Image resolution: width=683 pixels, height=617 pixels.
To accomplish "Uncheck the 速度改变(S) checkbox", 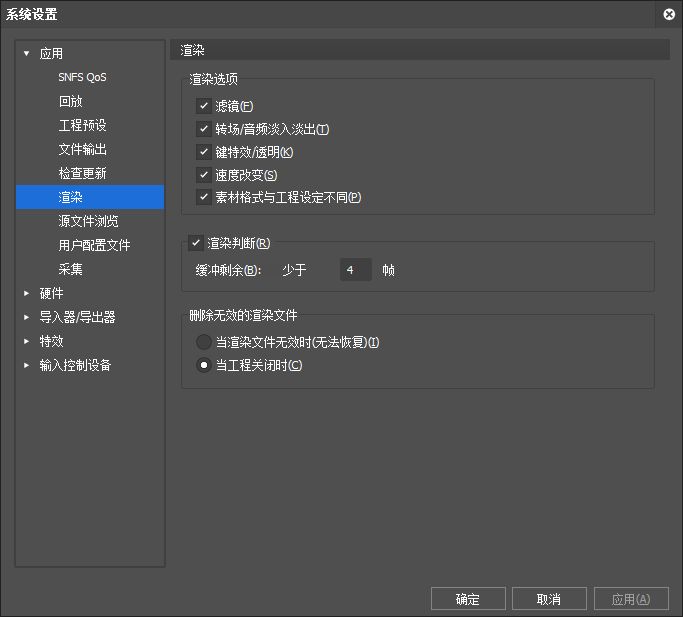I will pyautogui.click(x=203, y=175).
